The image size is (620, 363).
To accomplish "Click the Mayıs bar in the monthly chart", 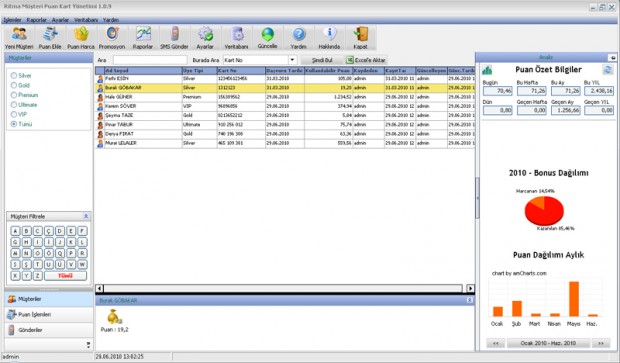I will click(x=574, y=299).
